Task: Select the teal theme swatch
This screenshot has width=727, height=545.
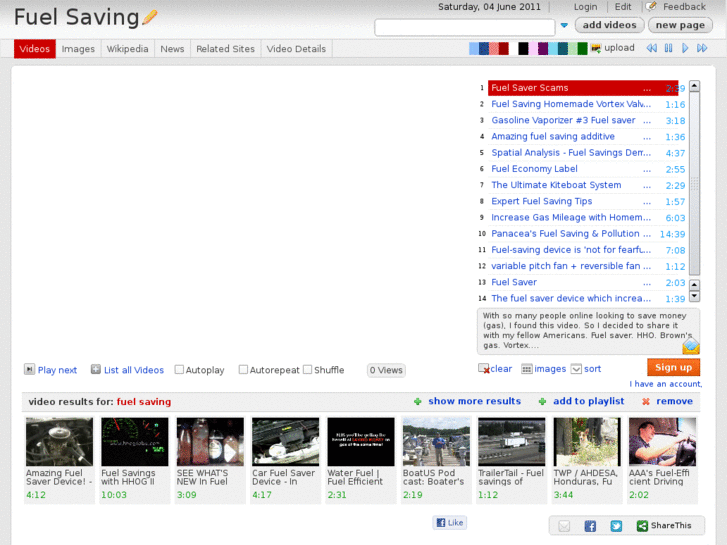Action: pos(563,48)
